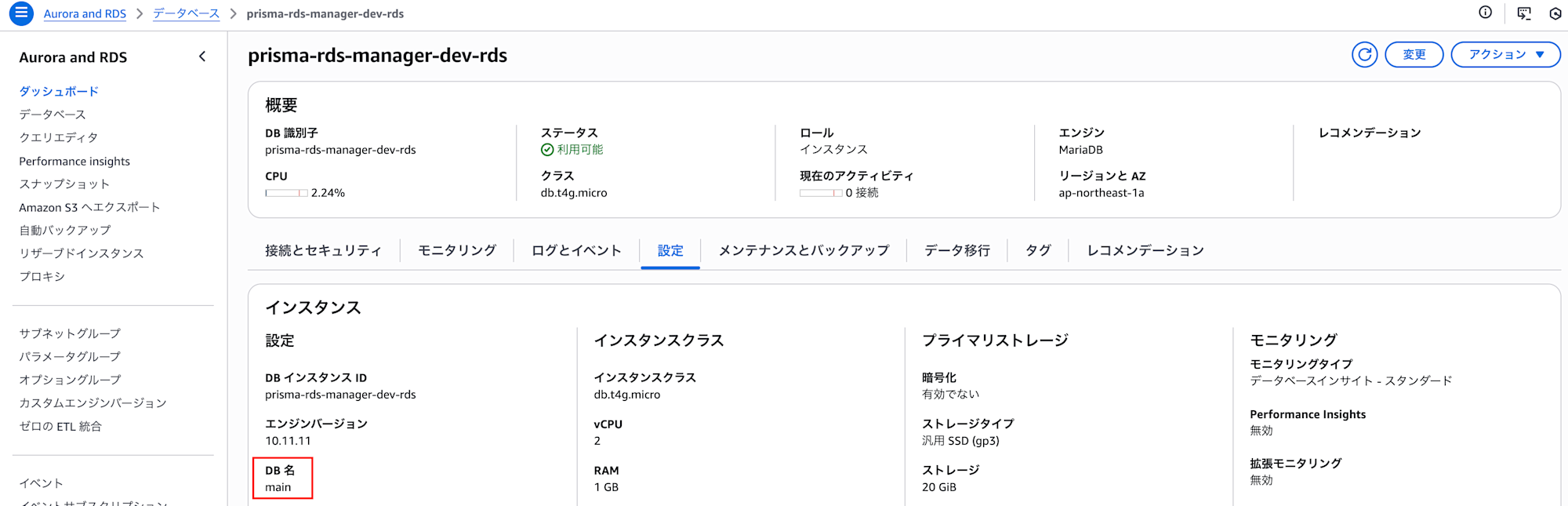Click the info icon in top bar
The height and width of the screenshot is (506, 1568).
click(1485, 13)
